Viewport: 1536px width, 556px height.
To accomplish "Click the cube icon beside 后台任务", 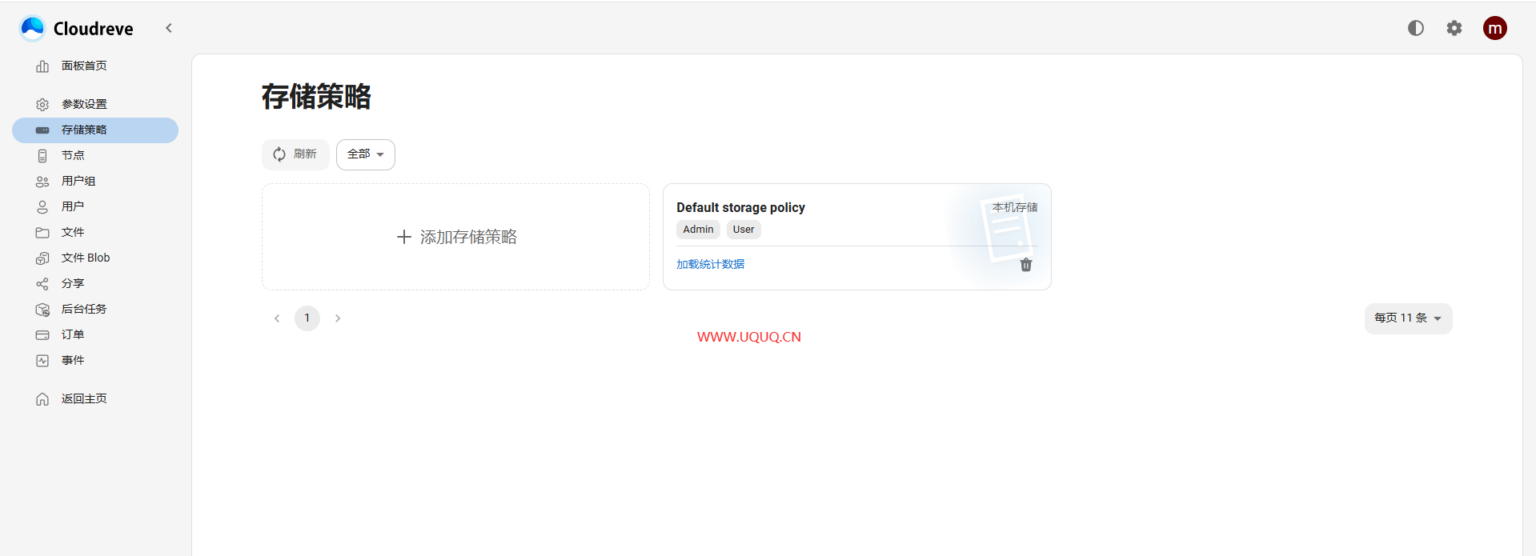I will (x=42, y=309).
